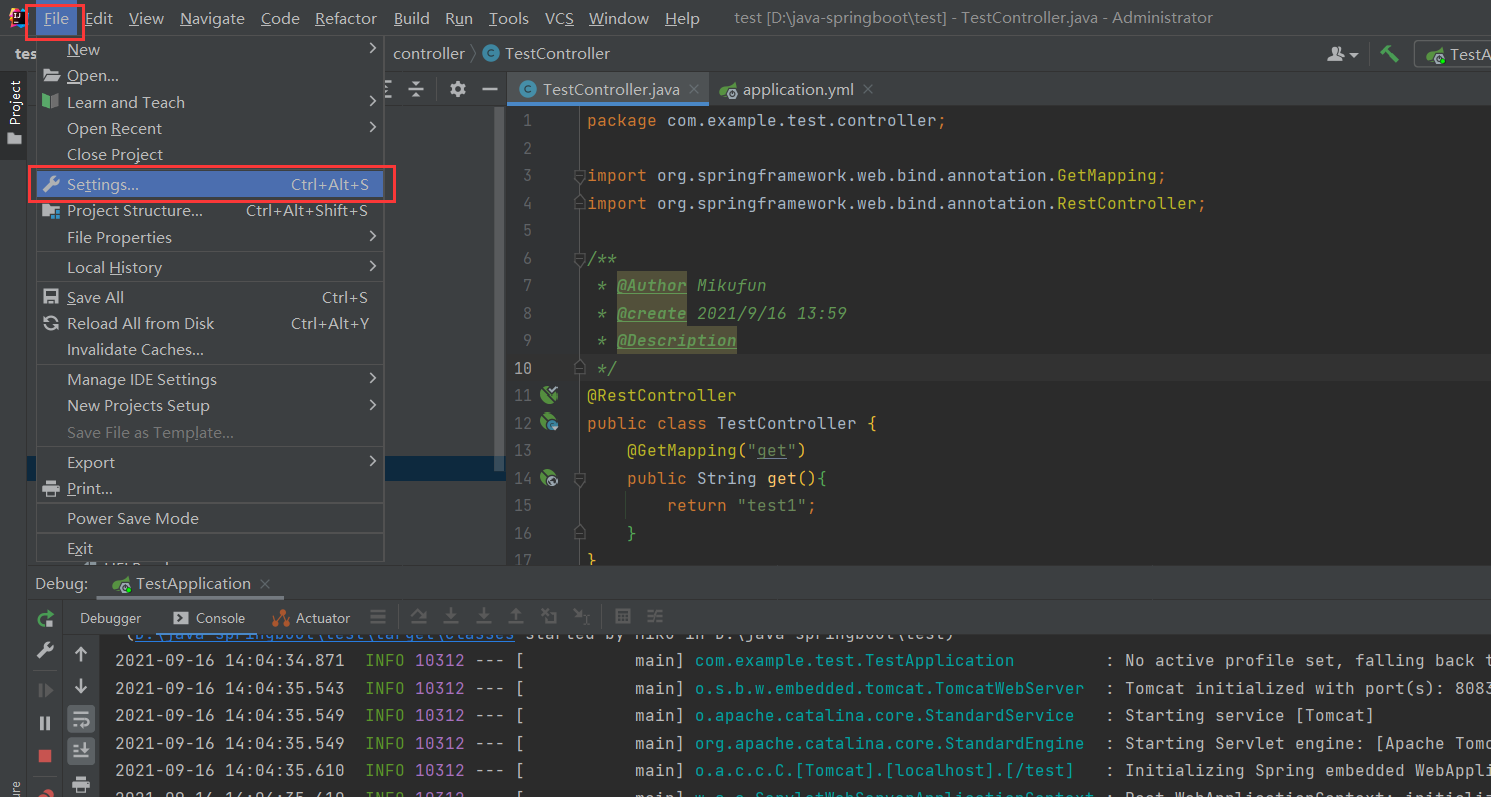
Task: Close the application.yml tab
Action: (868, 90)
